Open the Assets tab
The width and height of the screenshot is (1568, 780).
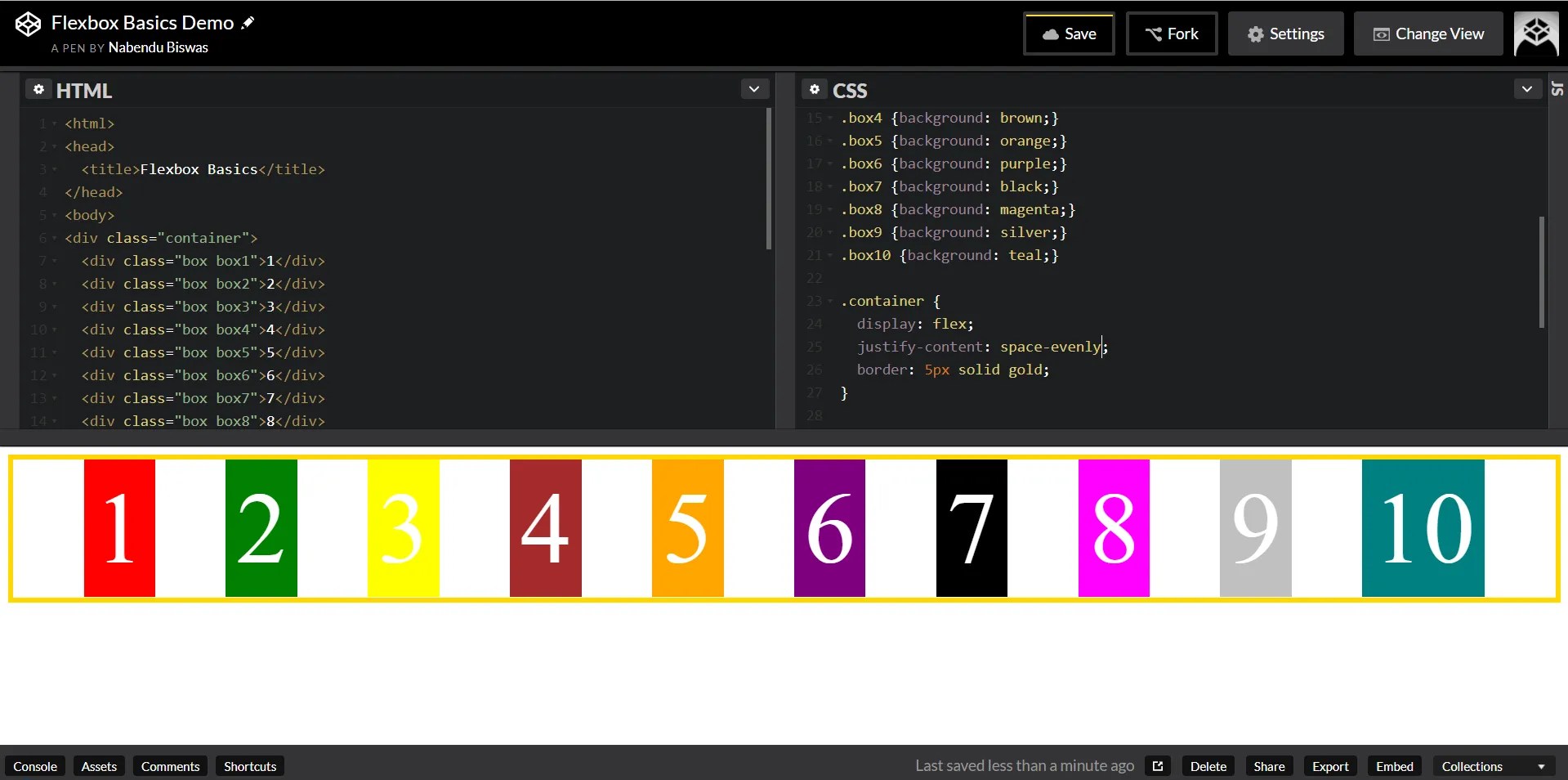tap(97, 766)
